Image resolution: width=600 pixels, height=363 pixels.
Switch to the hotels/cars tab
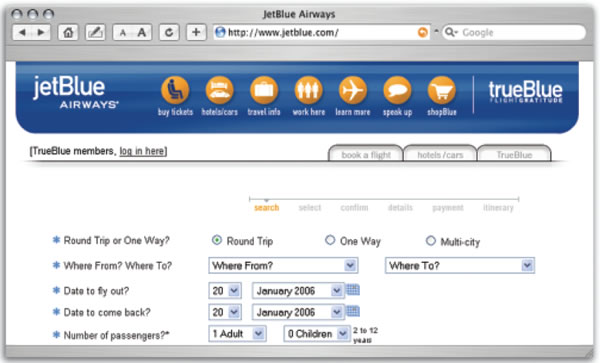click(440, 154)
